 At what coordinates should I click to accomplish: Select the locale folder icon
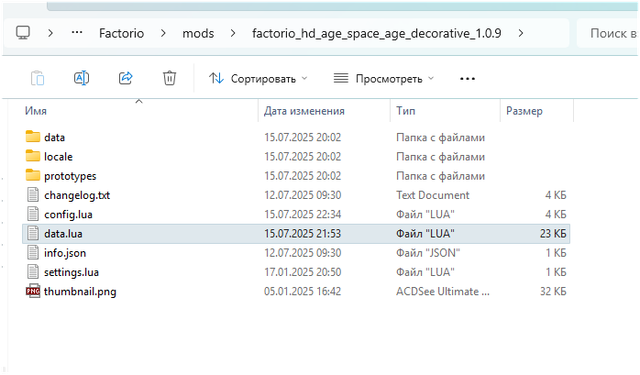click(x=33, y=155)
